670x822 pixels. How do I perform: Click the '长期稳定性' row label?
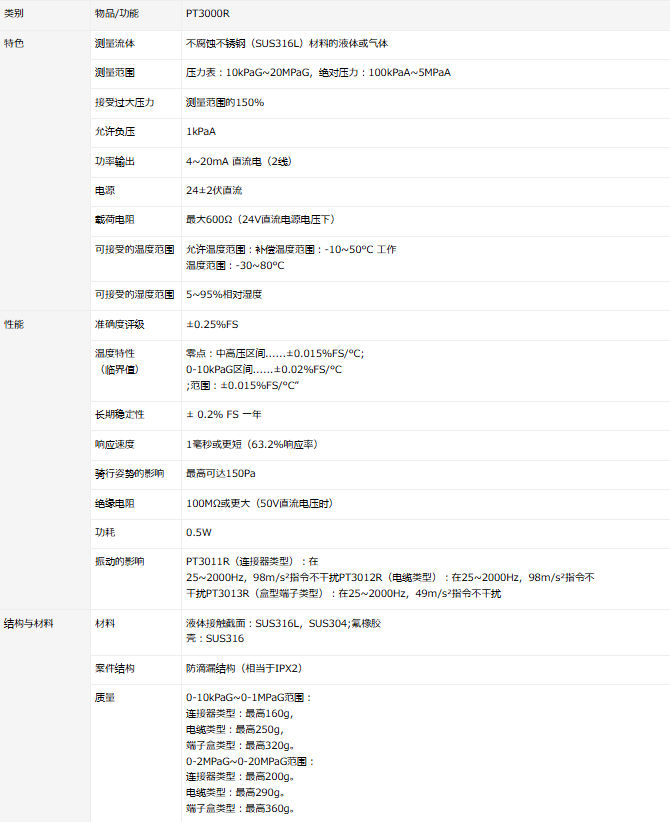pos(120,415)
